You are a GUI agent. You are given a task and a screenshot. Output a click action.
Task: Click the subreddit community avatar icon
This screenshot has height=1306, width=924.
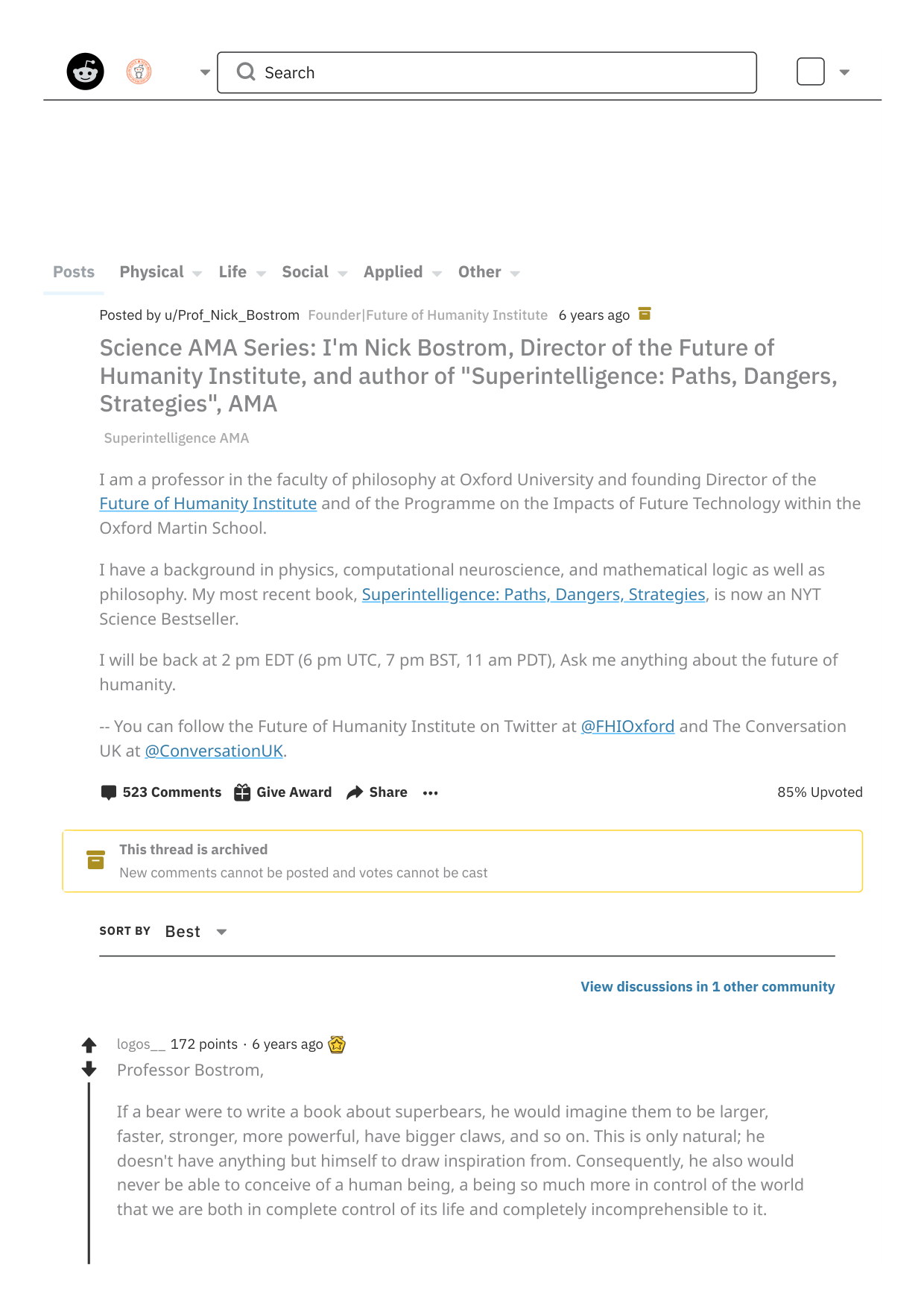coord(139,72)
